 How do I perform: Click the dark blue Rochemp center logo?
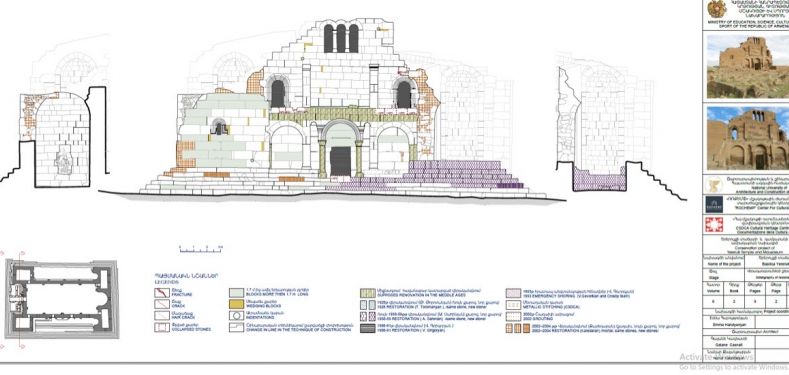click(714, 204)
